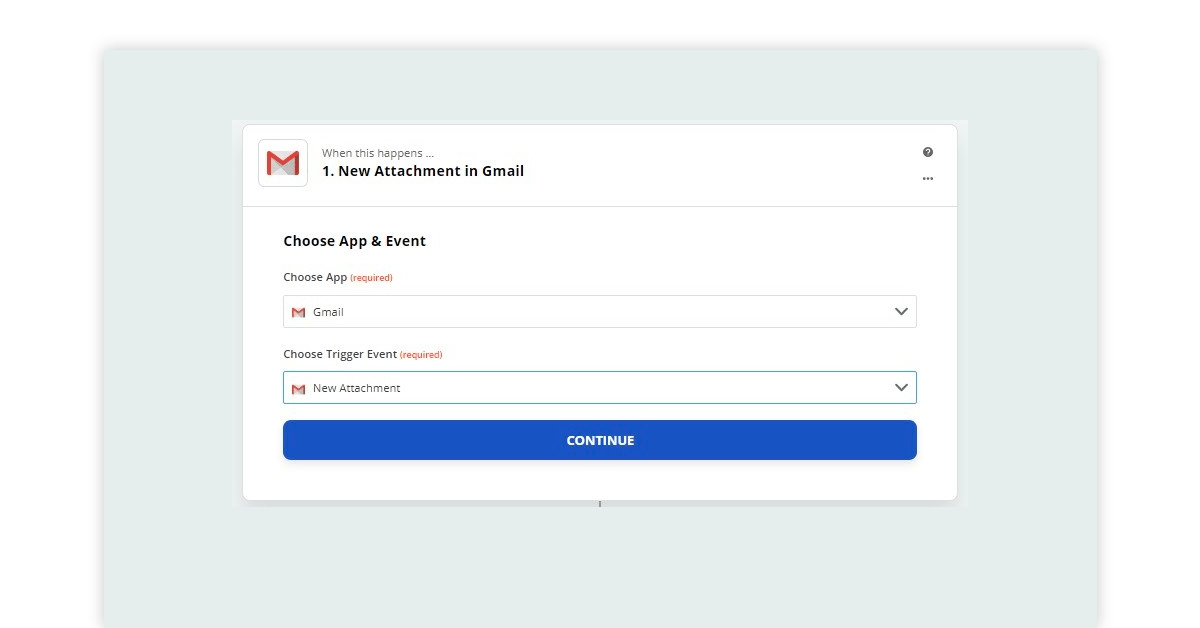Expand the Choose Trigger Event dropdown arrow

901,388
